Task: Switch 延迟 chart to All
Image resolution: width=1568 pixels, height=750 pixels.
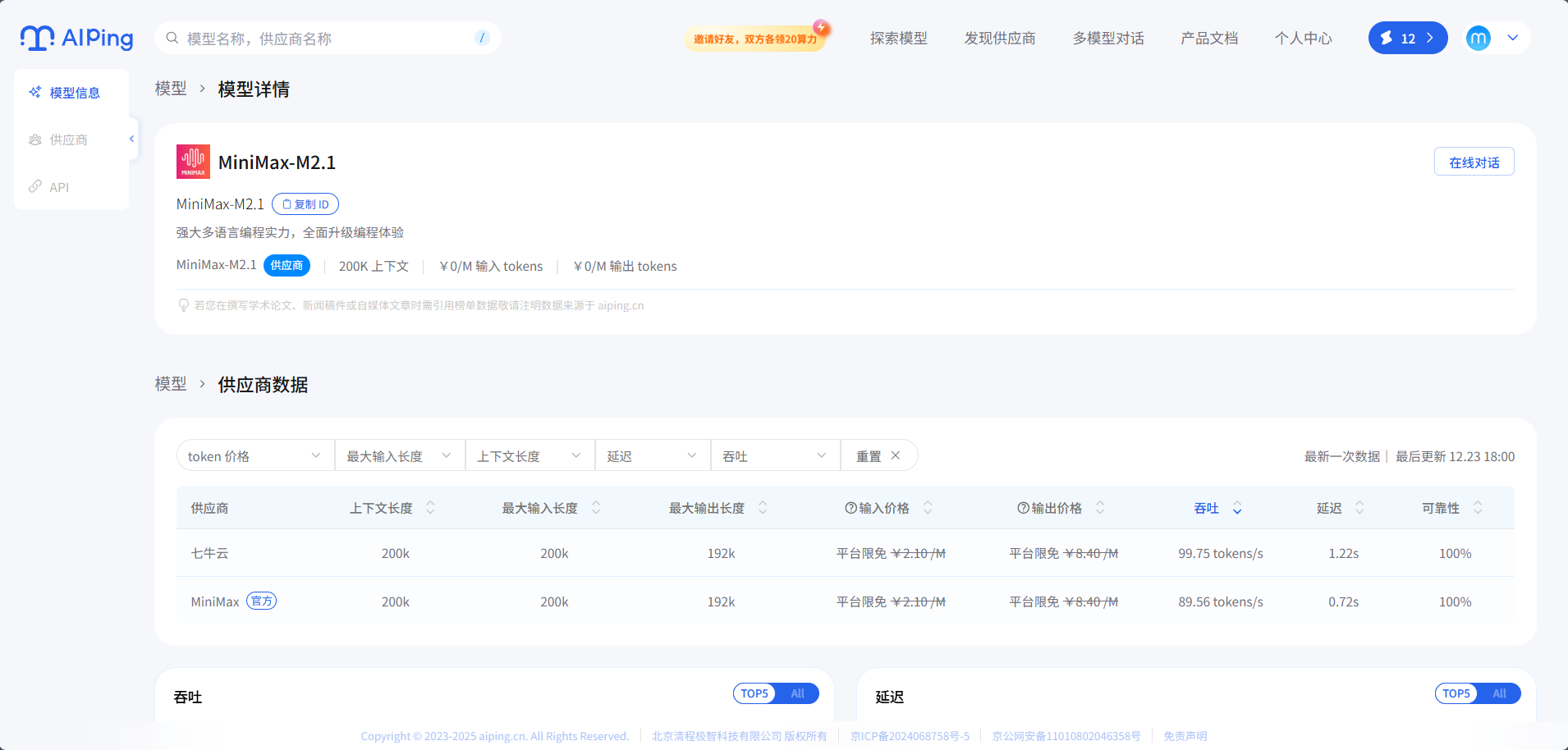Action: click(1499, 693)
